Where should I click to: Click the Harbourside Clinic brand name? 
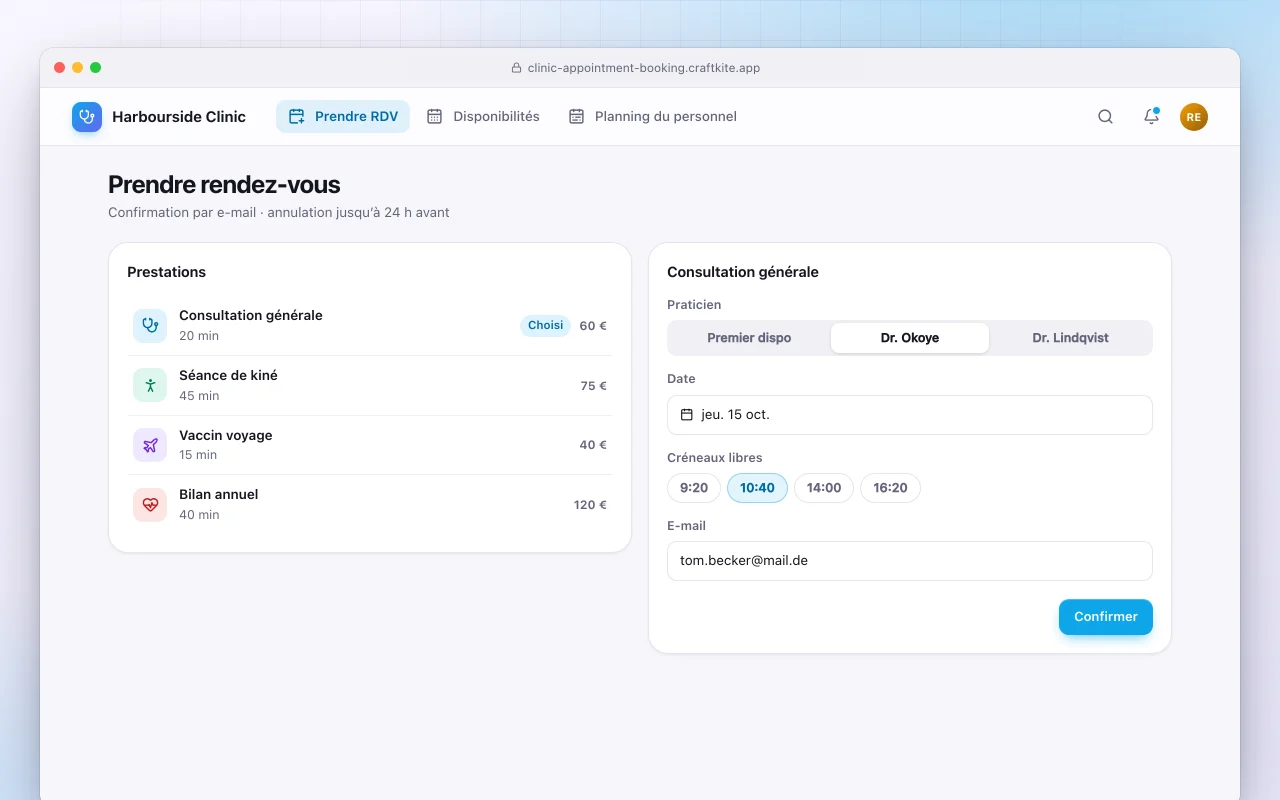click(x=179, y=117)
